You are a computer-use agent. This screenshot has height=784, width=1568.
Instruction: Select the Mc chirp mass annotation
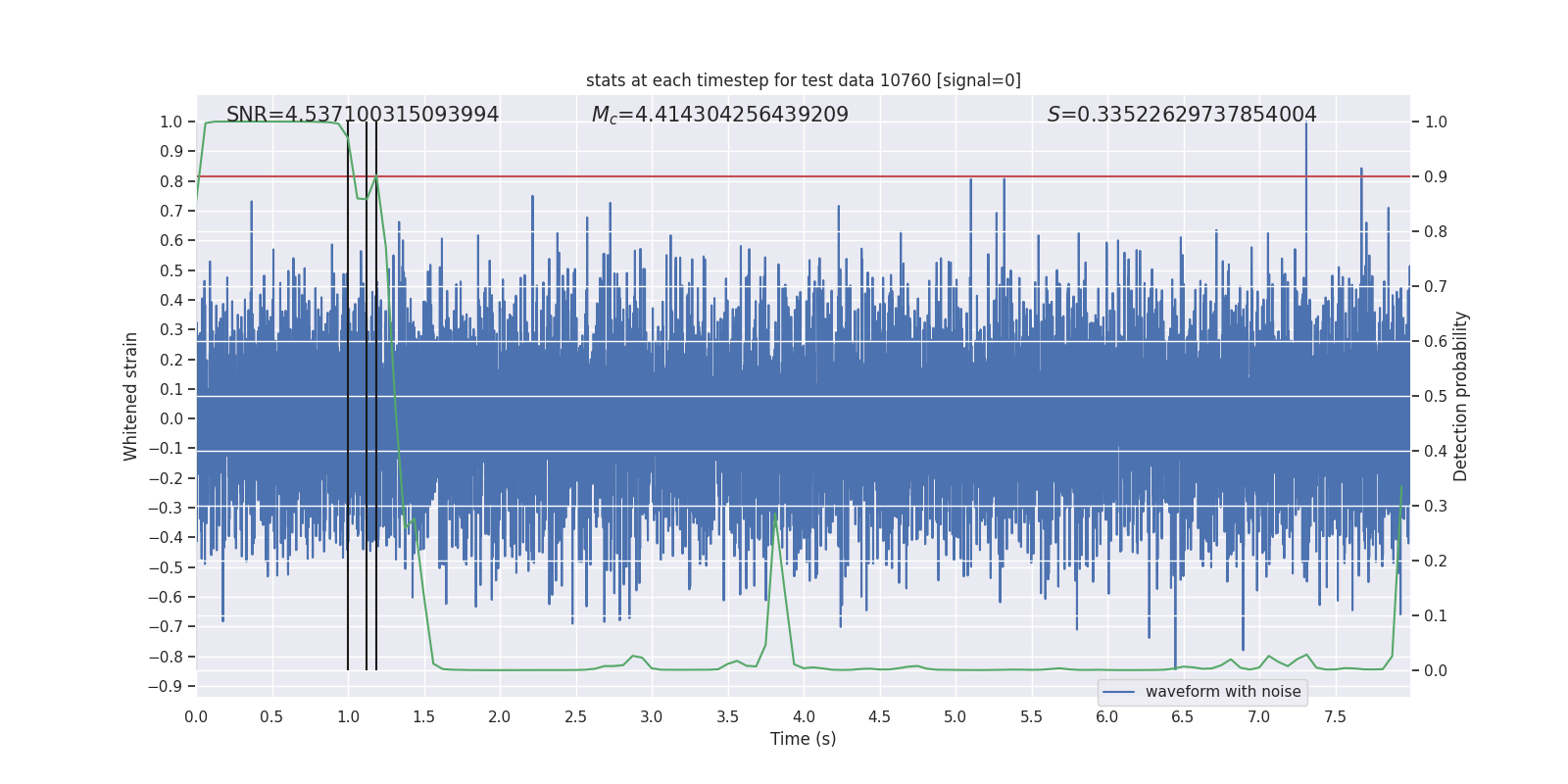pos(719,115)
